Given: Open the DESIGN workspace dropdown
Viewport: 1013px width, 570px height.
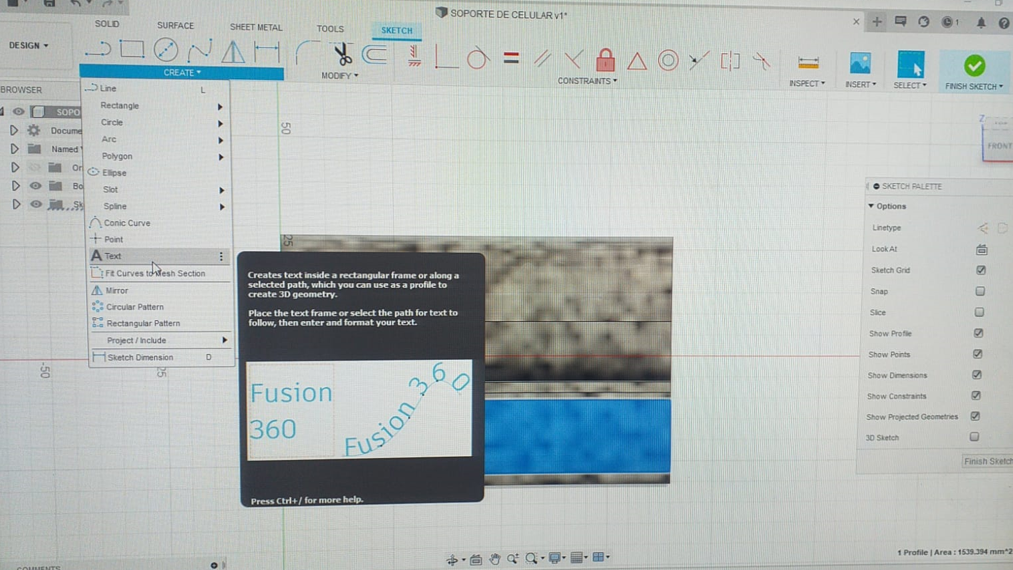Looking at the screenshot, I should tap(28, 45).
